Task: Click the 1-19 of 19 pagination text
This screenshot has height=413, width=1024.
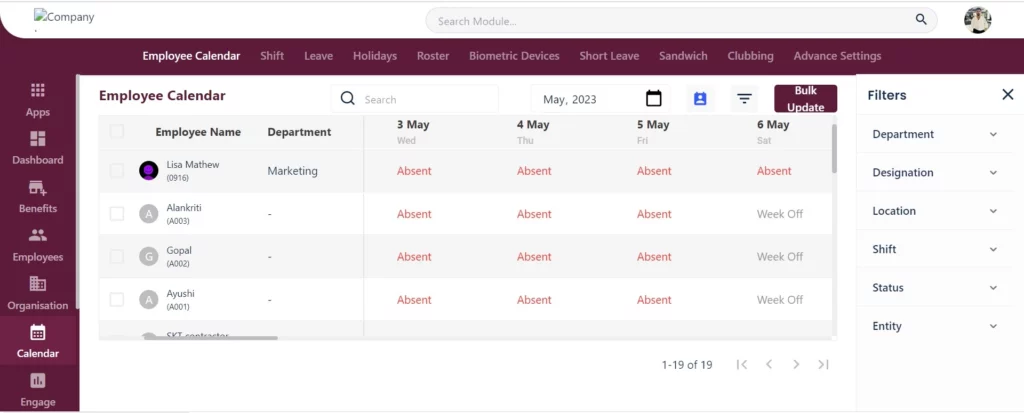Action: (x=686, y=365)
